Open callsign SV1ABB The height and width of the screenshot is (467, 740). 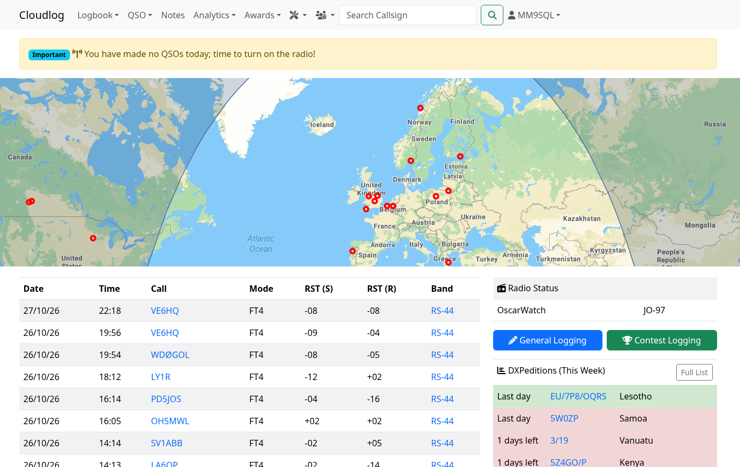pyautogui.click(x=166, y=443)
